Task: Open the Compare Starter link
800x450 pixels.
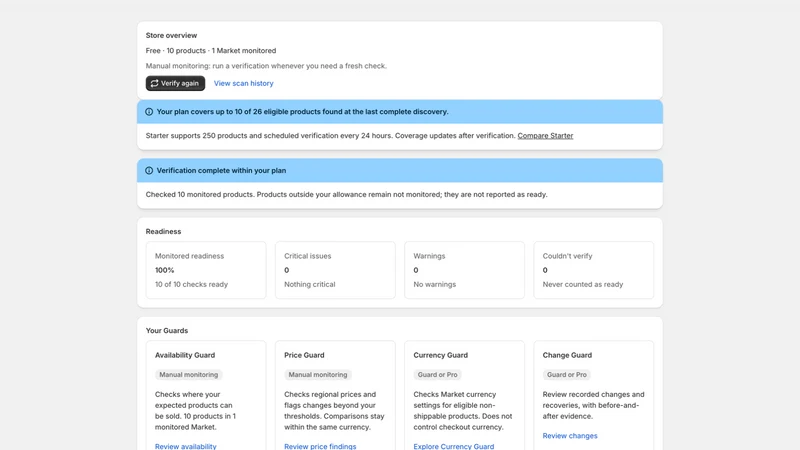Action: pos(545,136)
